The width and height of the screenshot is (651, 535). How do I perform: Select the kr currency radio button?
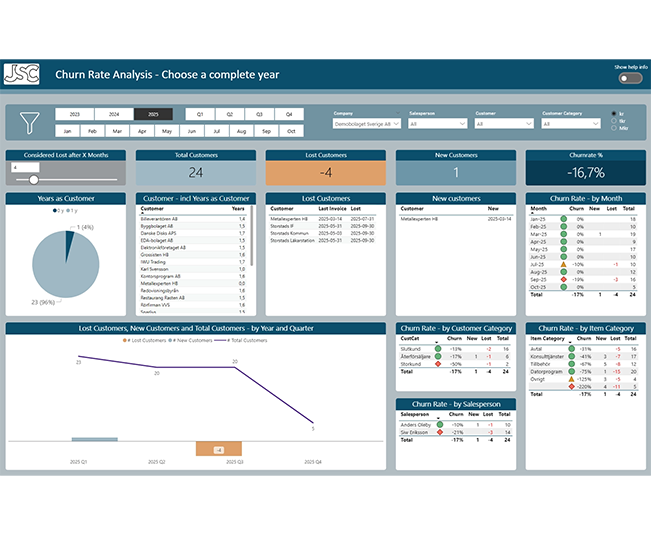point(614,113)
